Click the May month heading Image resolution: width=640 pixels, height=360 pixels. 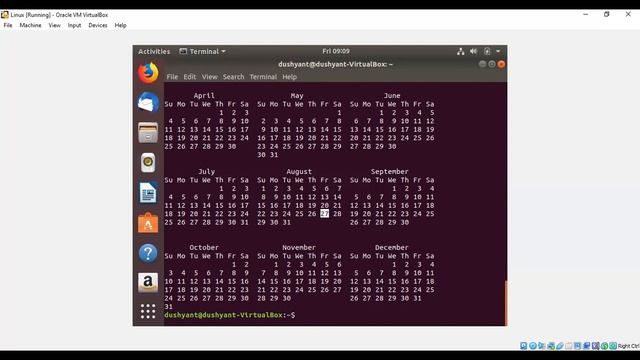(297, 96)
